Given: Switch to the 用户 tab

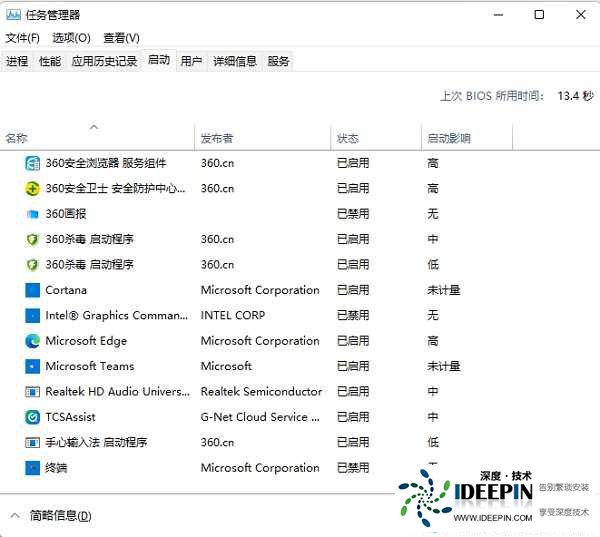Looking at the screenshot, I should click(191, 61).
